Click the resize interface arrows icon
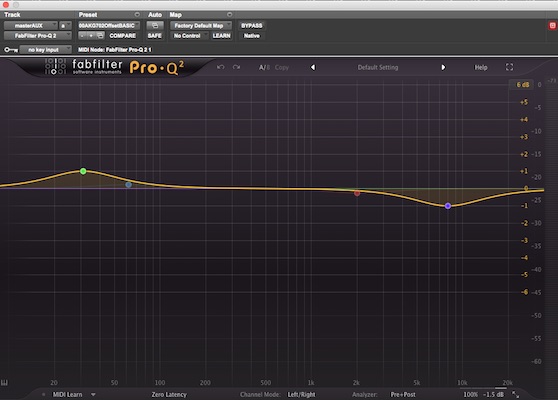 515,394
